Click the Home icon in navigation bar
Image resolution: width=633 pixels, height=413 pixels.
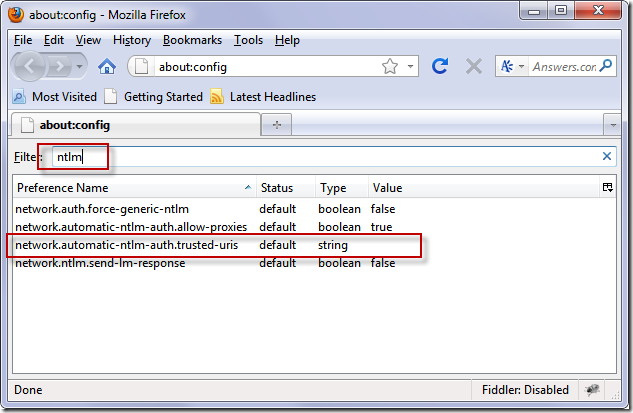[107, 67]
